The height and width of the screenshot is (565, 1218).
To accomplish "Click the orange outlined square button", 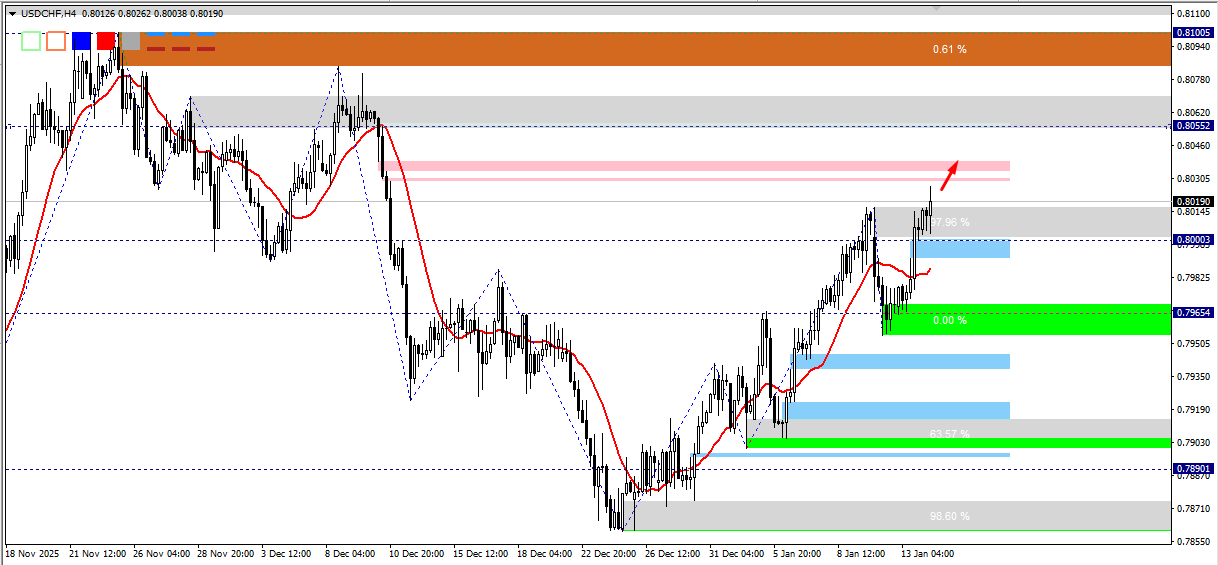I will pos(56,41).
